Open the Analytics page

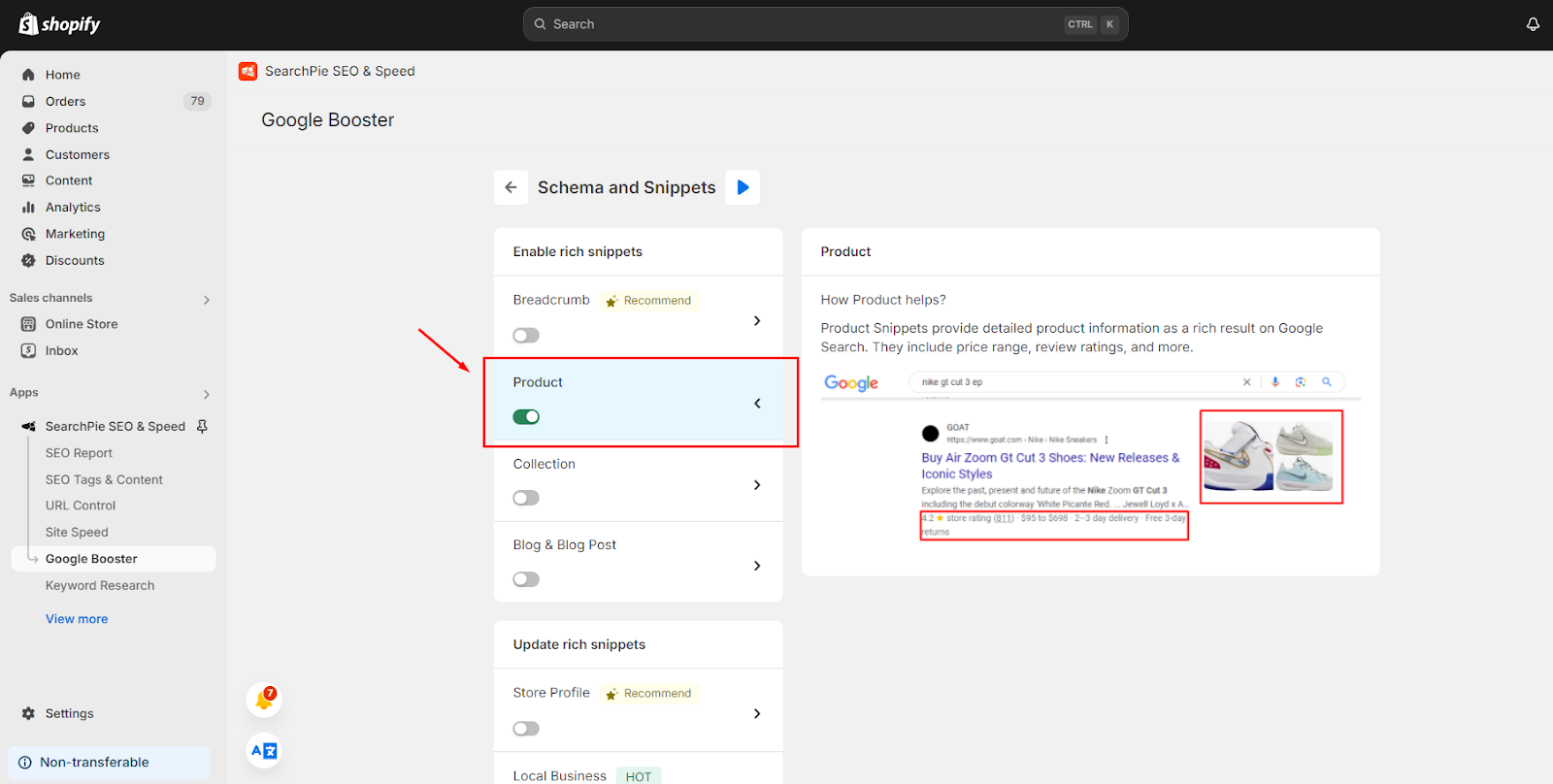pyautogui.click(x=73, y=207)
